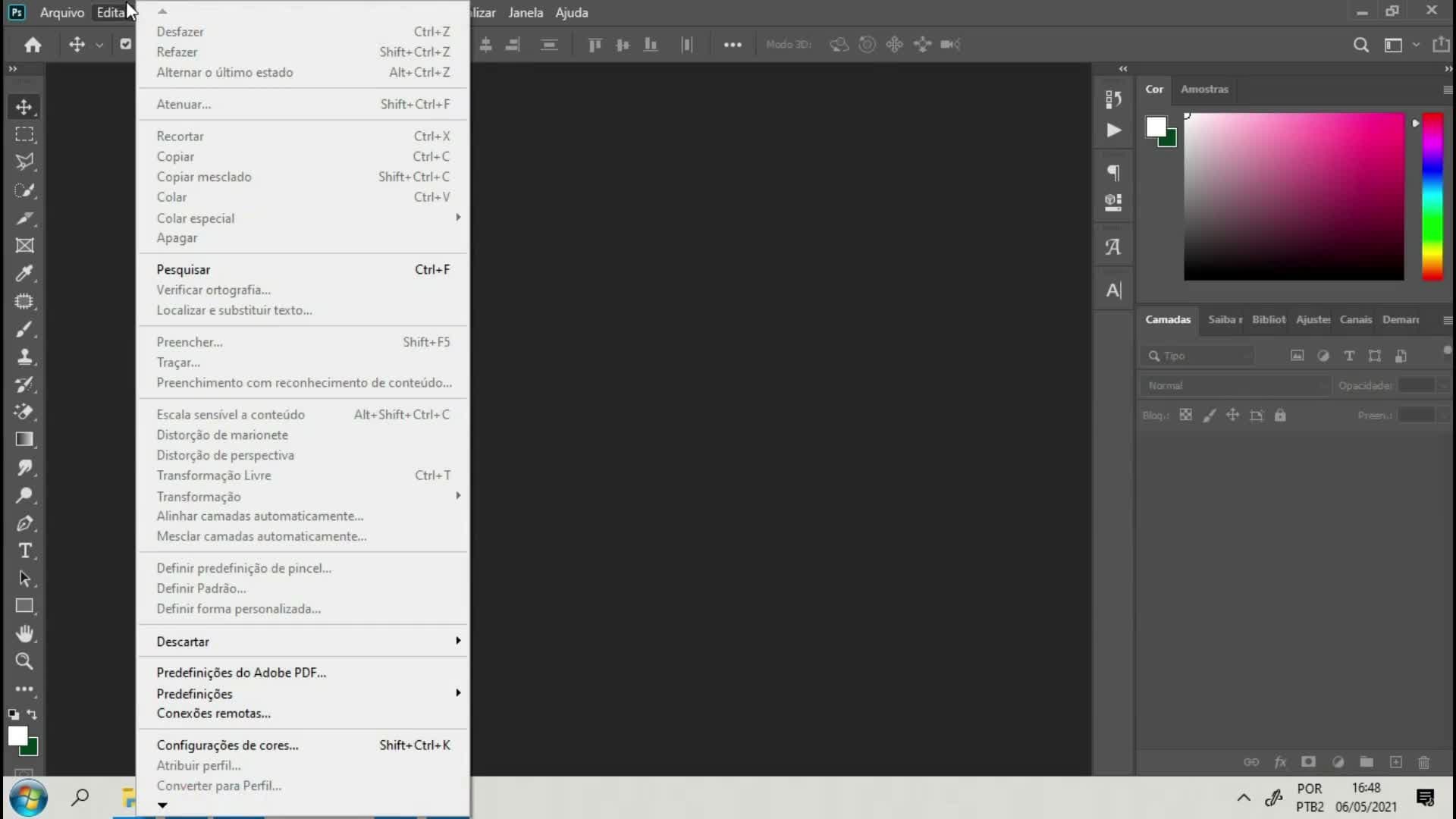
Task: Open the Normal blend mode dropdown
Action: coord(1235,385)
